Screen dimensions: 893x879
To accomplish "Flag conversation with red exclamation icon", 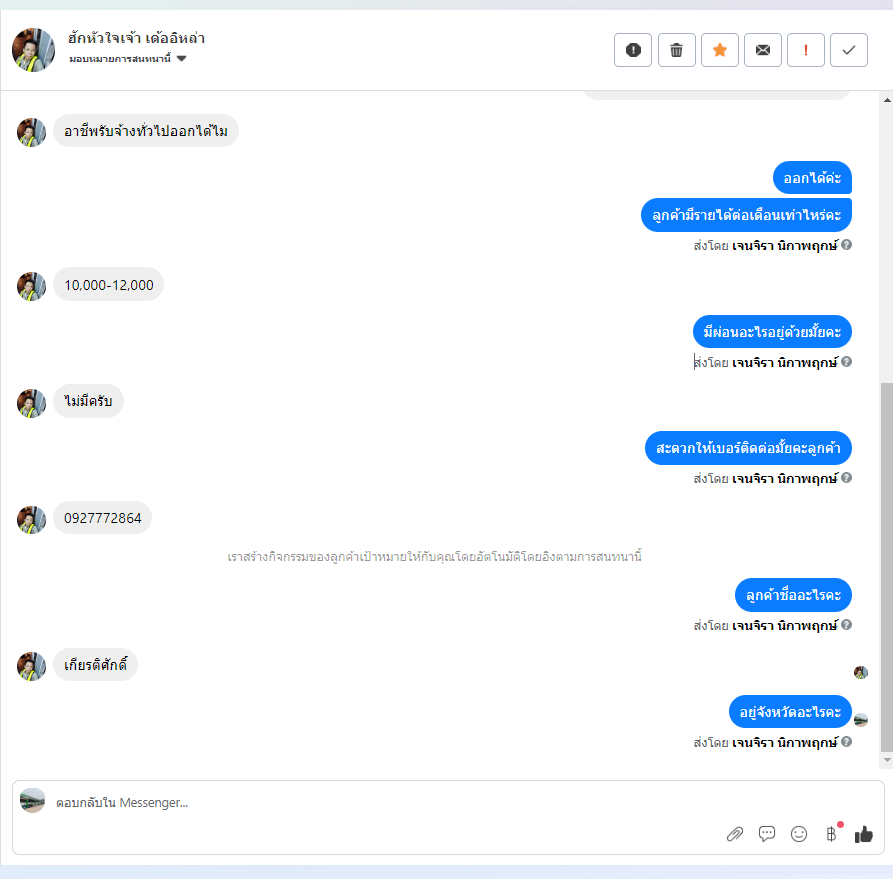I will 806,50.
